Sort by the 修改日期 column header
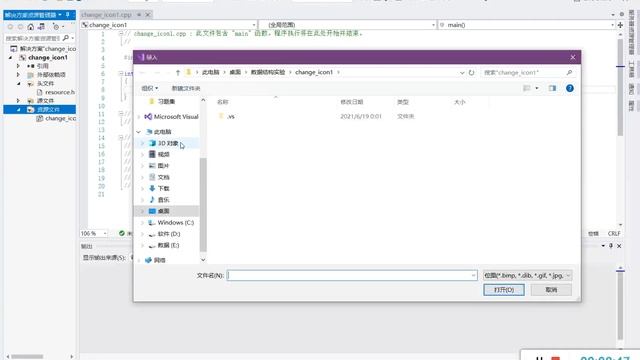 pyautogui.click(x=351, y=102)
